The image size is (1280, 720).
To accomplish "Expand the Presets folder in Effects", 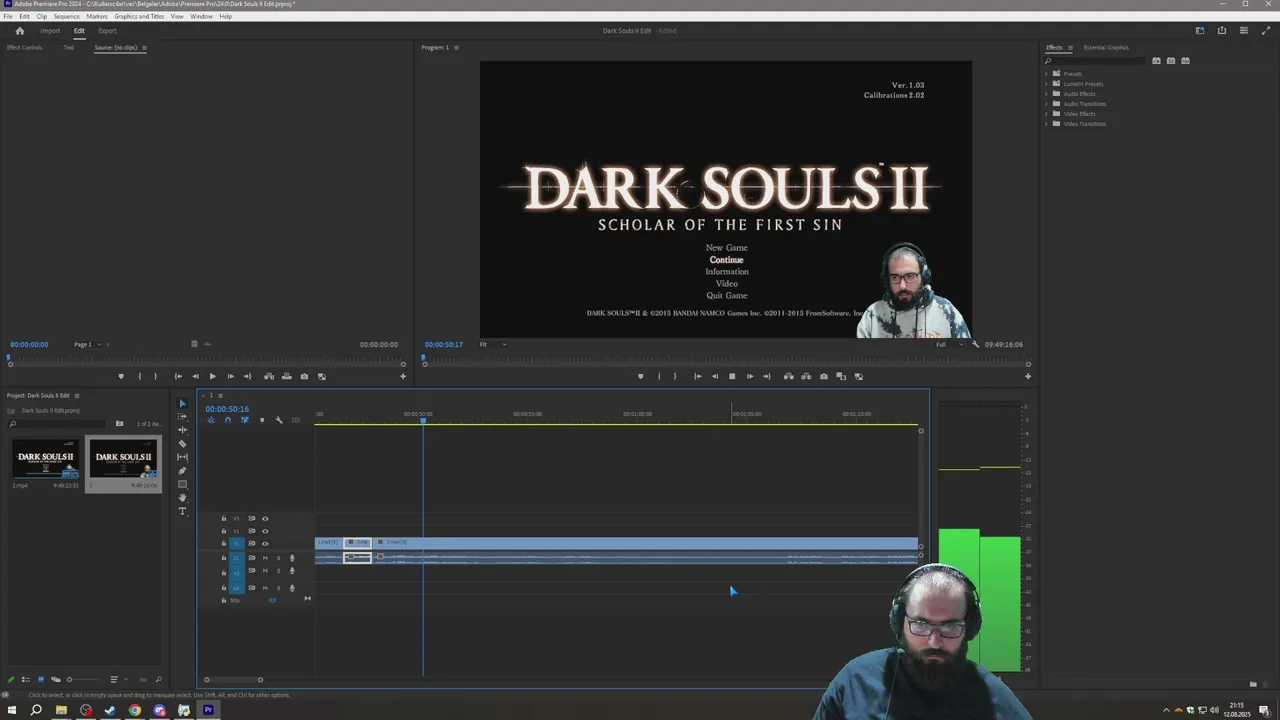I will 1047,74.
